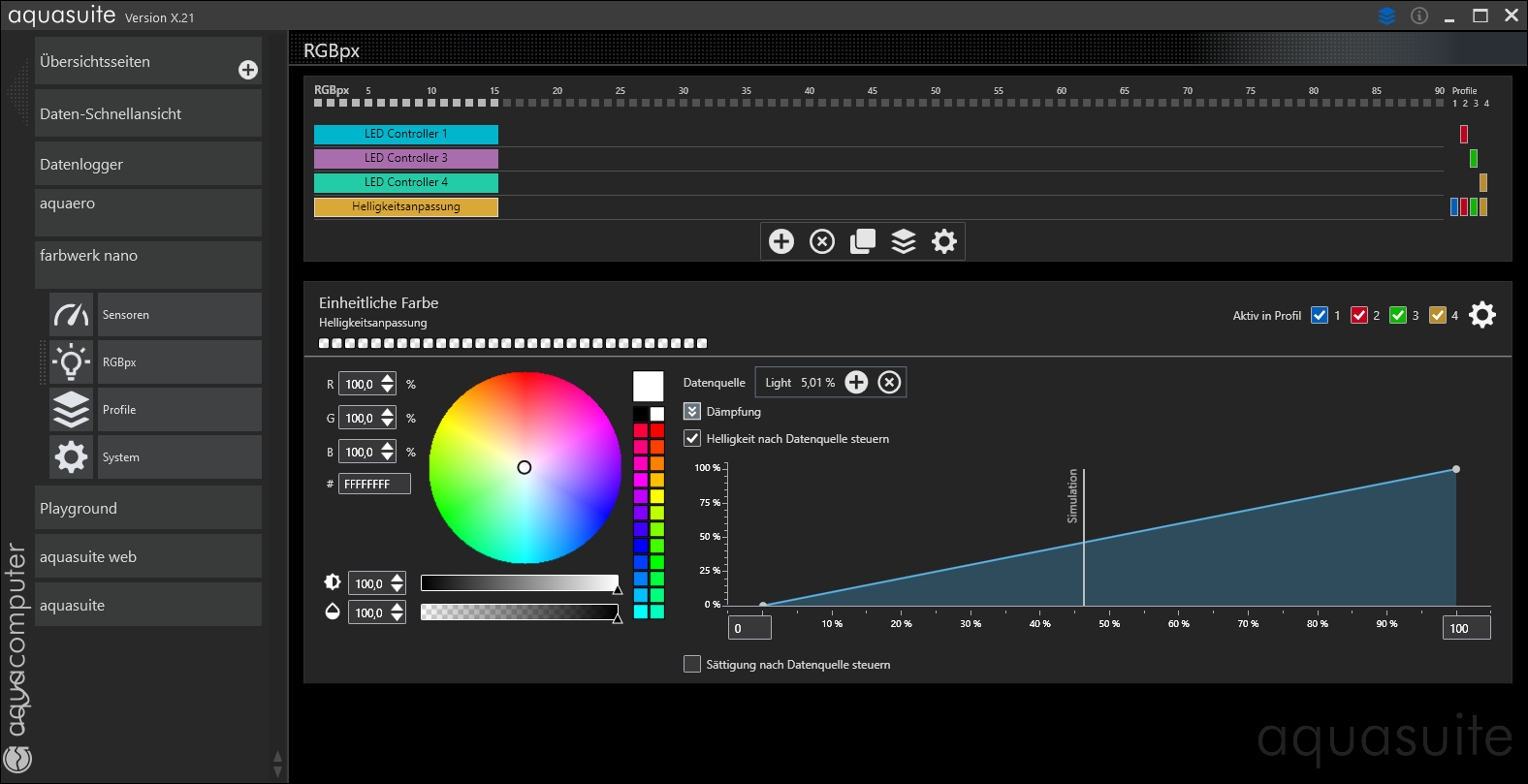Add a new controller with the plus icon
Screen dimensions: 1528x784
click(x=781, y=241)
